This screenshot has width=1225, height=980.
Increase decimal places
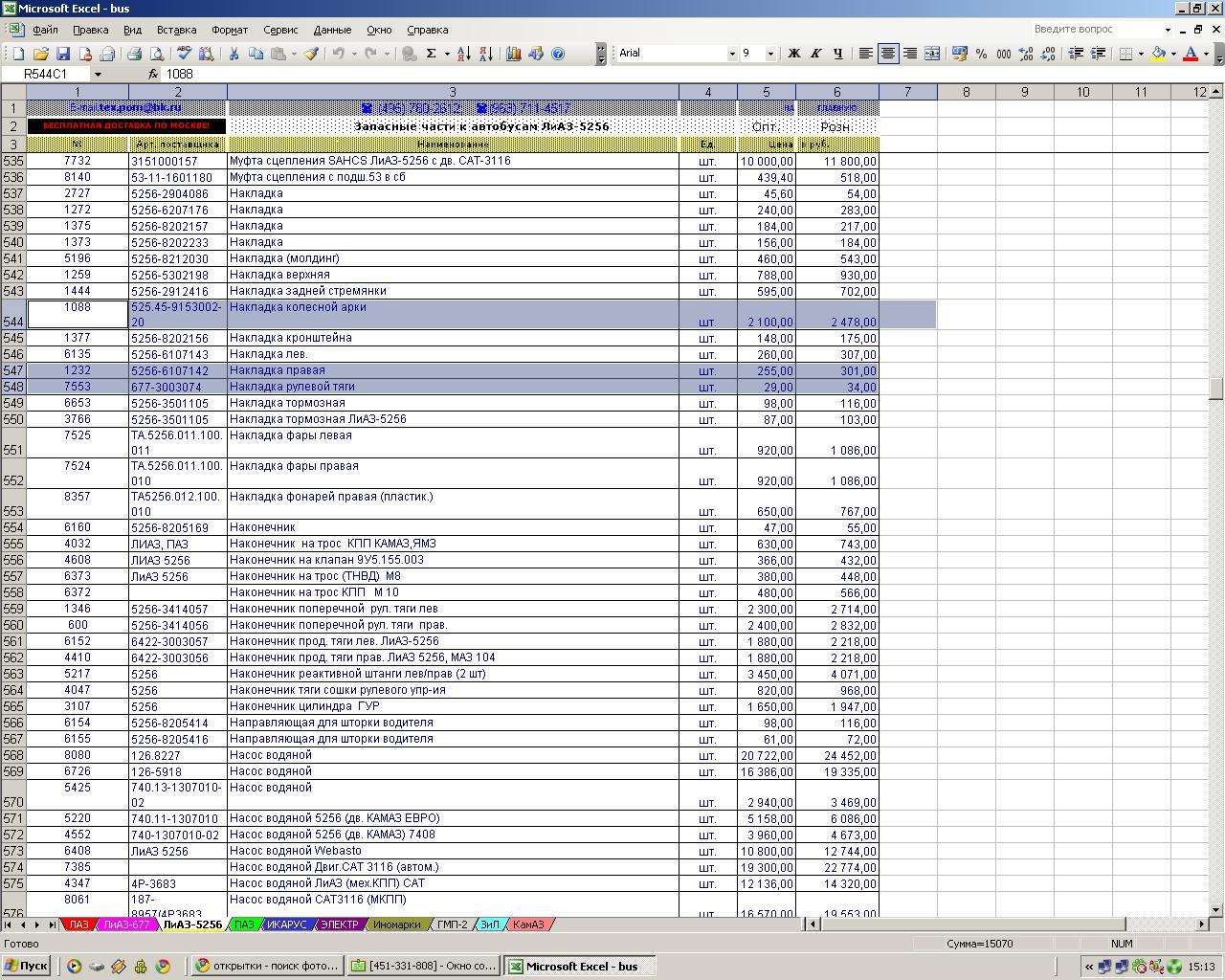click(1025, 54)
